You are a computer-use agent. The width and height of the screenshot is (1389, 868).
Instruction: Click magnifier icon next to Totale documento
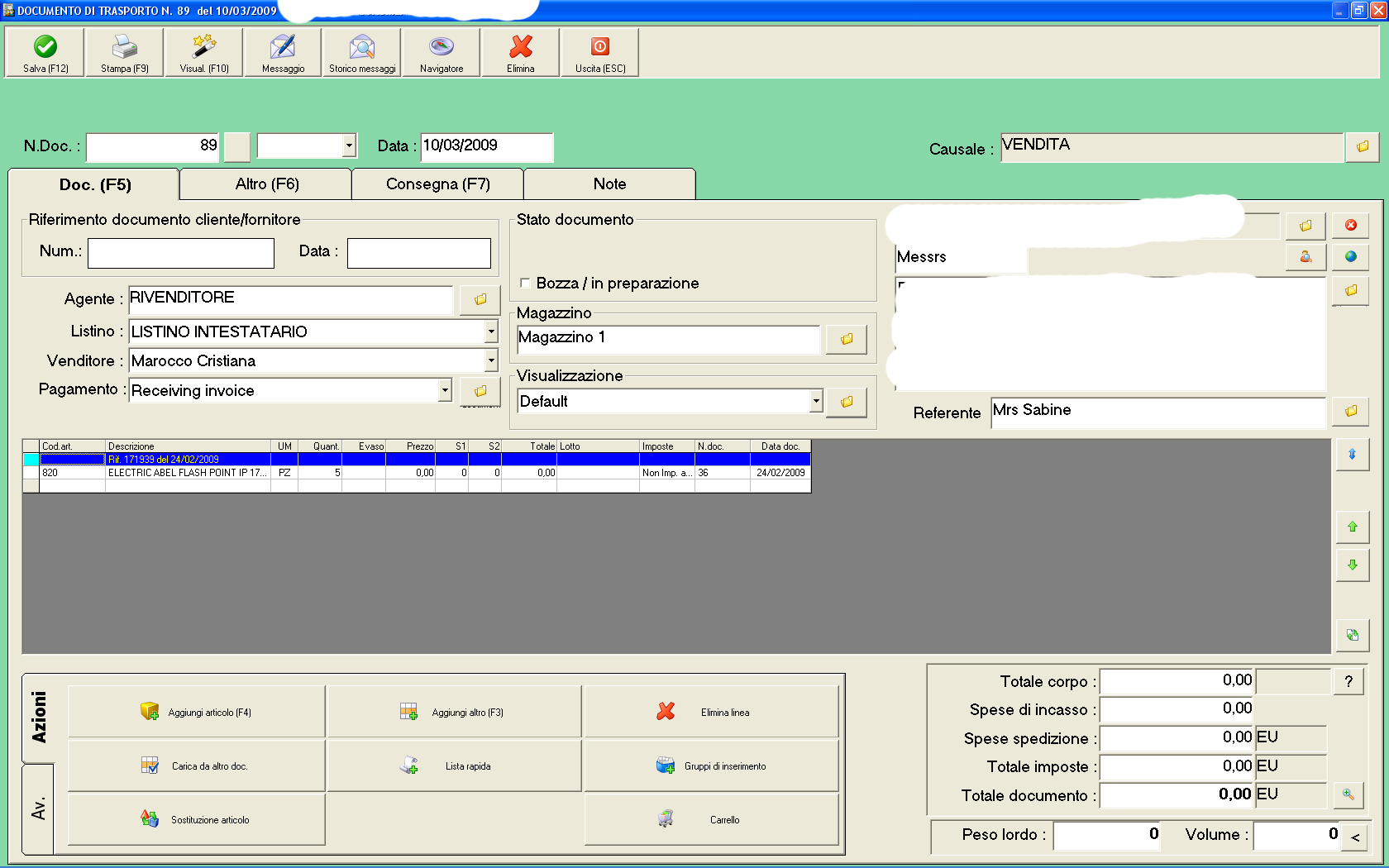(x=1348, y=794)
